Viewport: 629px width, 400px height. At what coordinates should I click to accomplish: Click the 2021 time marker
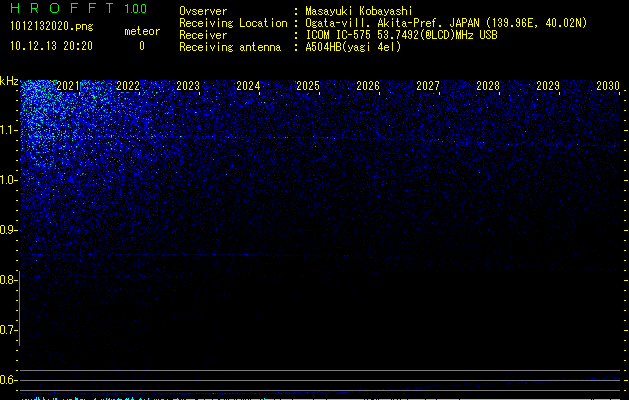coord(68,86)
